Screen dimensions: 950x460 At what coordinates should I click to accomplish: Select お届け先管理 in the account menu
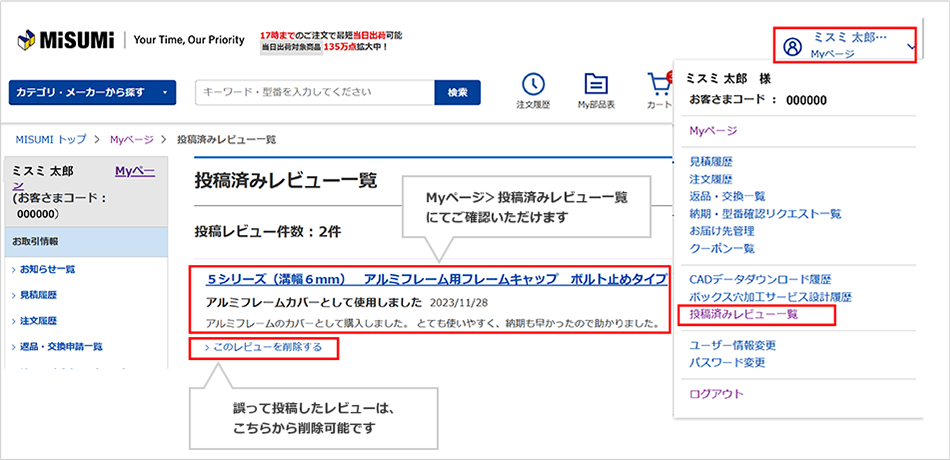(x=722, y=231)
